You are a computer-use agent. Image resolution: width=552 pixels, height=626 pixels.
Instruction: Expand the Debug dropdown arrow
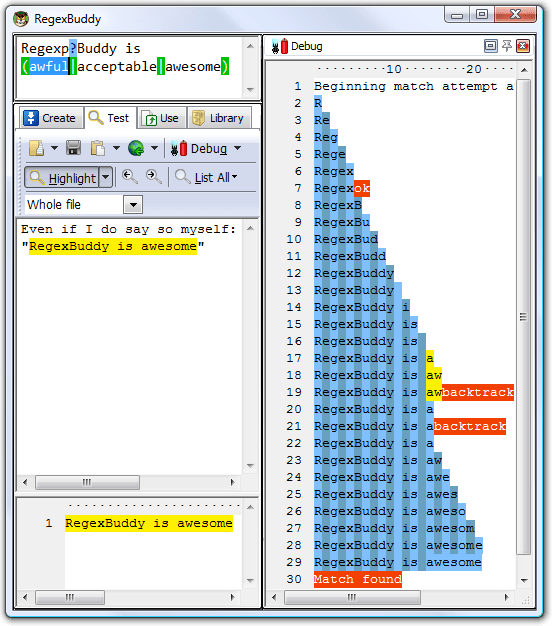[237, 148]
